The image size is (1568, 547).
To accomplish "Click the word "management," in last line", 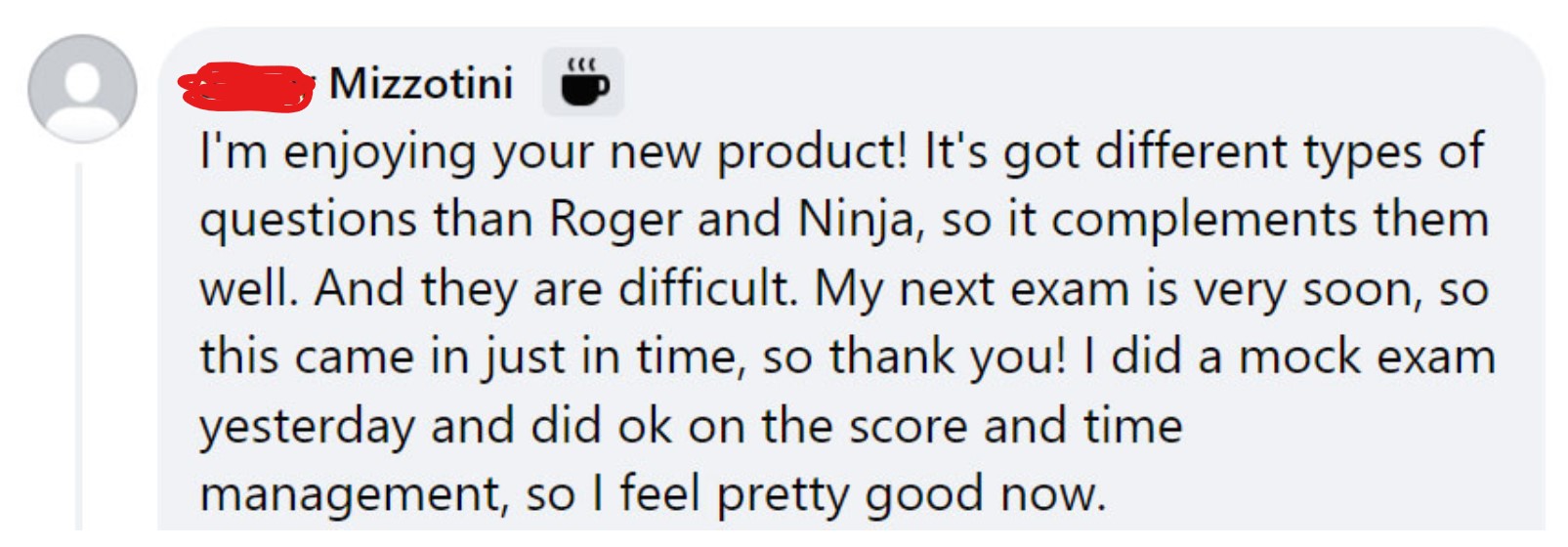I will (356, 495).
